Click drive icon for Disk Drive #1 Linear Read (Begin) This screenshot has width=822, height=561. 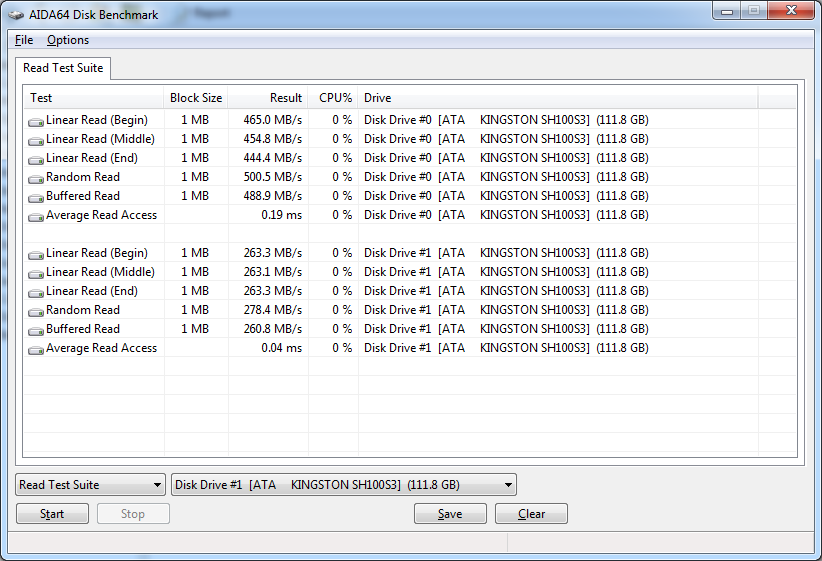click(x=36, y=255)
